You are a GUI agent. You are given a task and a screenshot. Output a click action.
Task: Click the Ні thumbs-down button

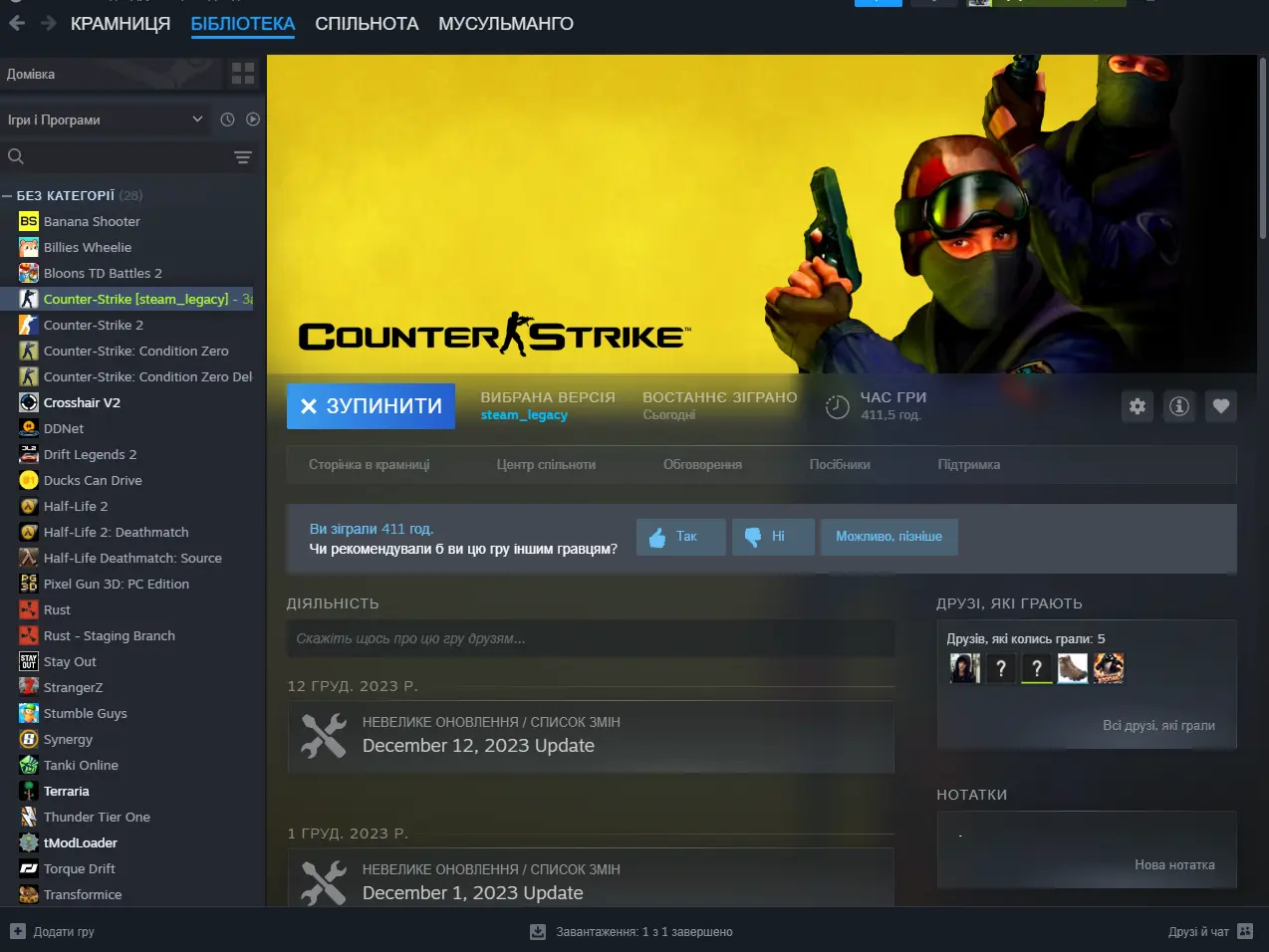coord(773,537)
